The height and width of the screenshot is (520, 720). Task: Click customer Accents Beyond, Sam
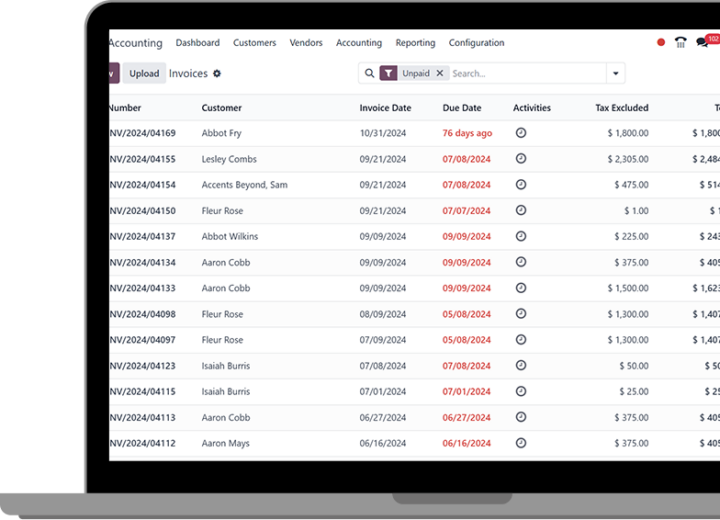click(x=244, y=185)
